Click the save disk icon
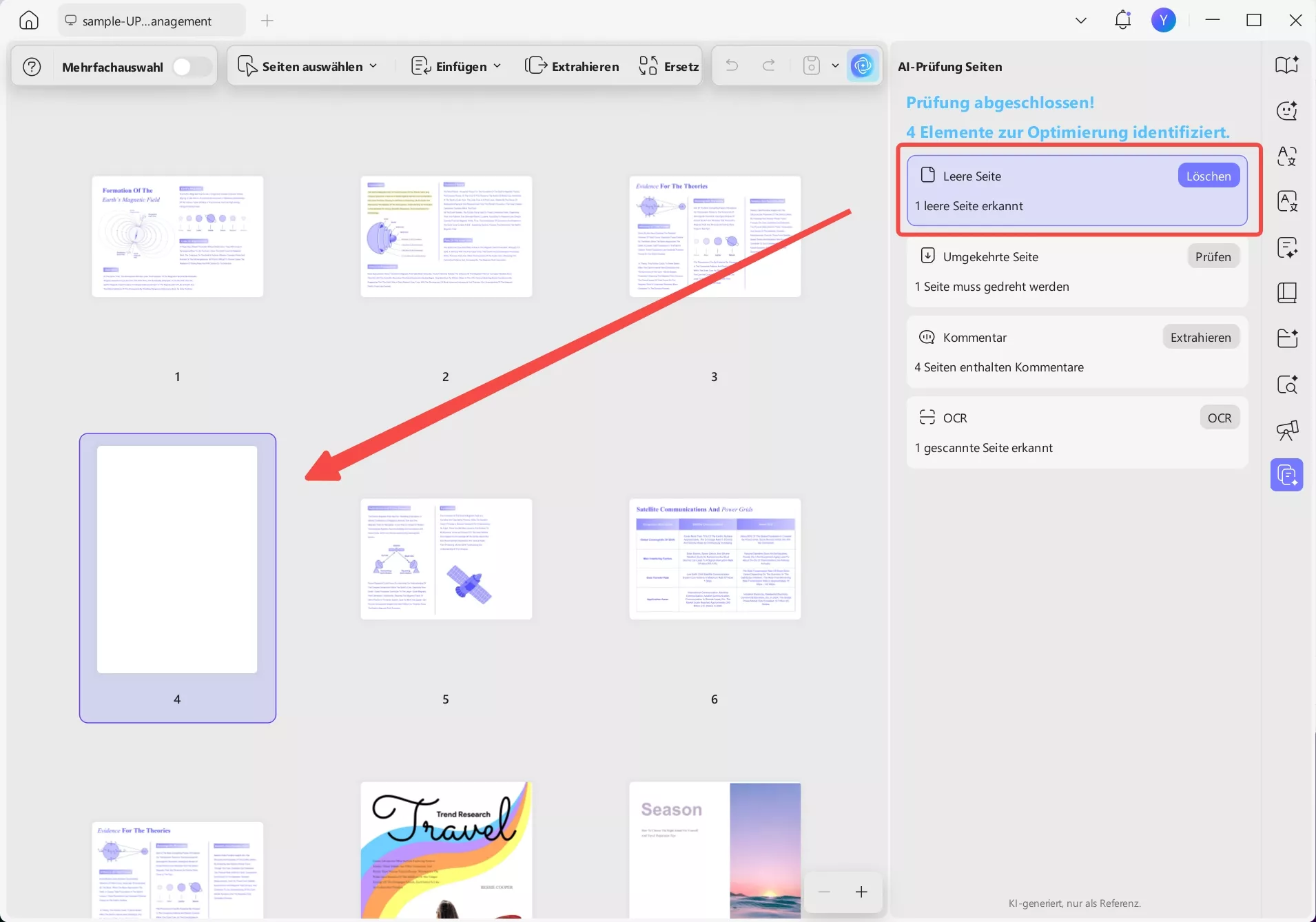 pyautogui.click(x=812, y=66)
